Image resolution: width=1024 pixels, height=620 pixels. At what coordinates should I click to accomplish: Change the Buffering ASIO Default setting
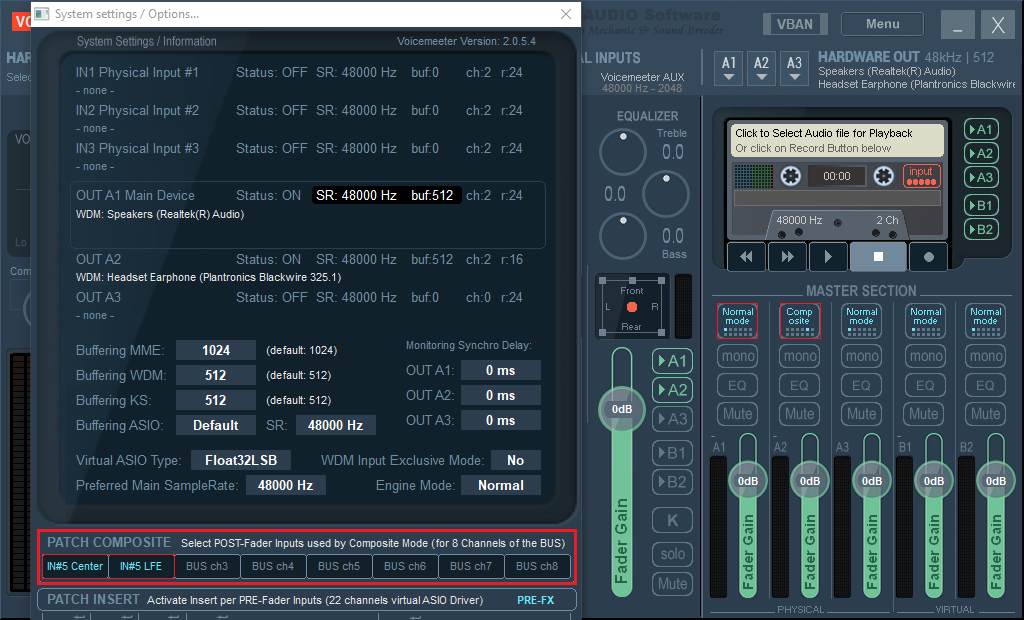coord(216,425)
